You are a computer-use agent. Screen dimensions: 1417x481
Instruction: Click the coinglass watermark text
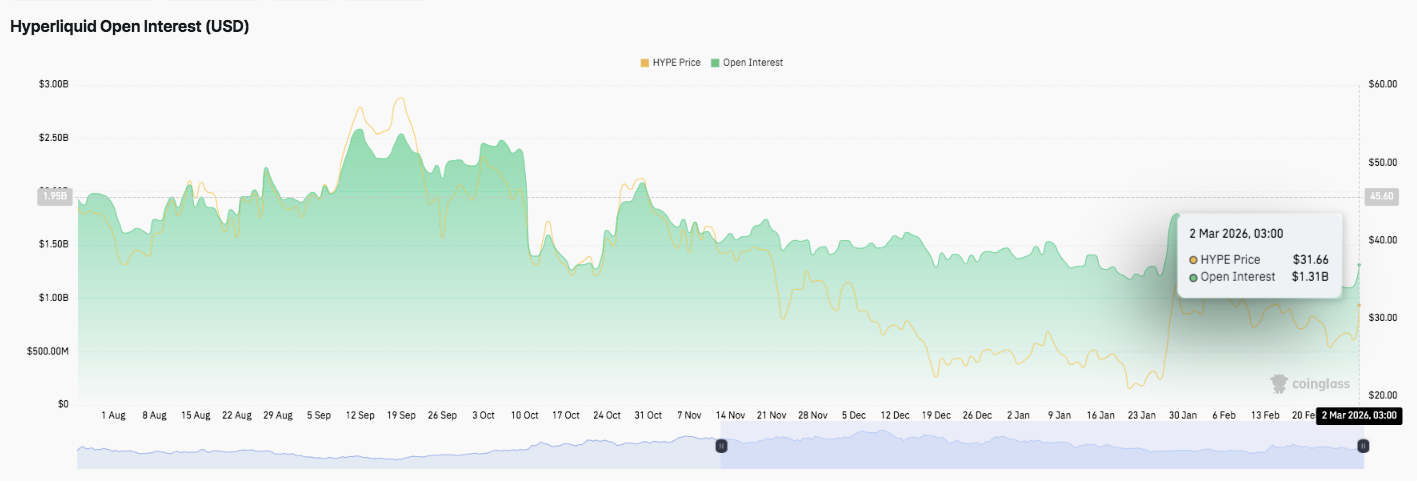click(1320, 384)
